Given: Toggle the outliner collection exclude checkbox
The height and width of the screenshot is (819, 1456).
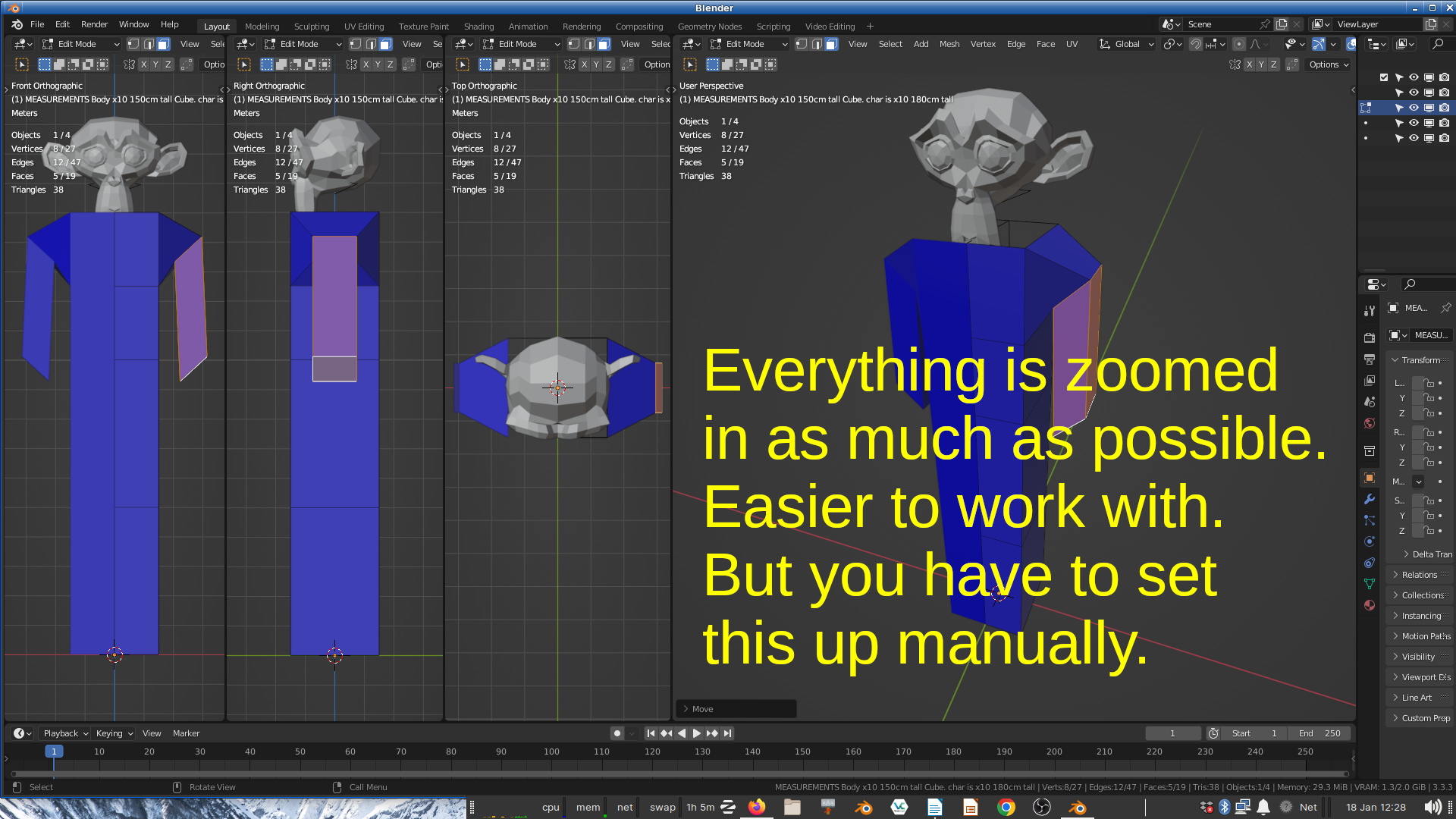Looking at the screenshot, I should (x=1384, y=77).
